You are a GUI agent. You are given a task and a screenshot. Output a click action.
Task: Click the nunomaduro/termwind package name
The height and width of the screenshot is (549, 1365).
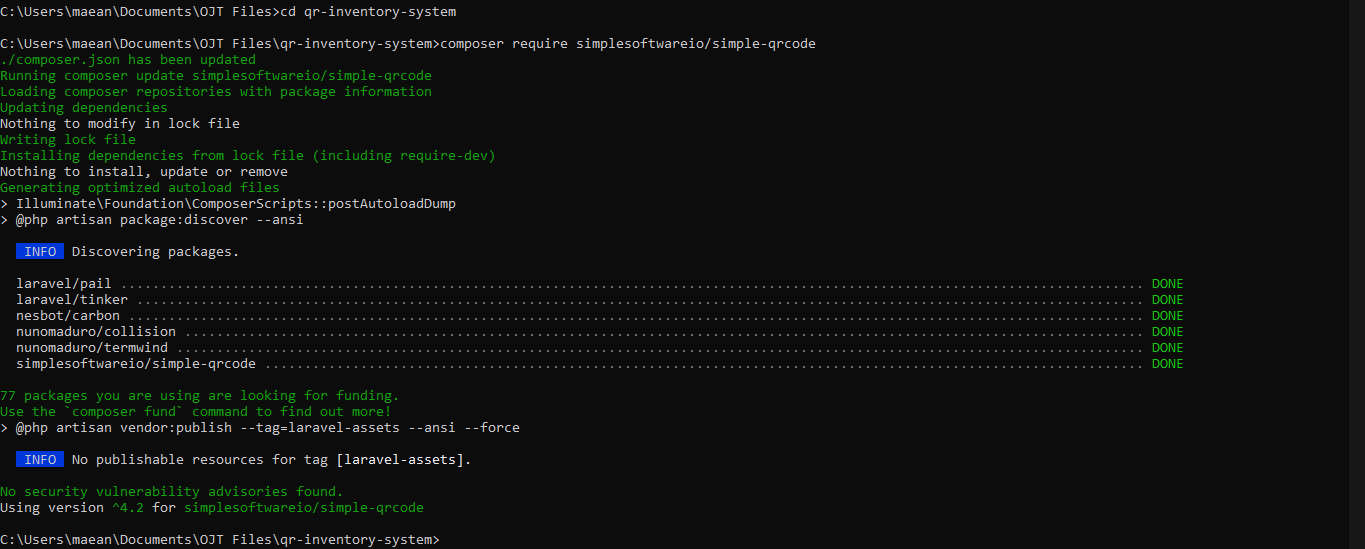pos(92,347)
